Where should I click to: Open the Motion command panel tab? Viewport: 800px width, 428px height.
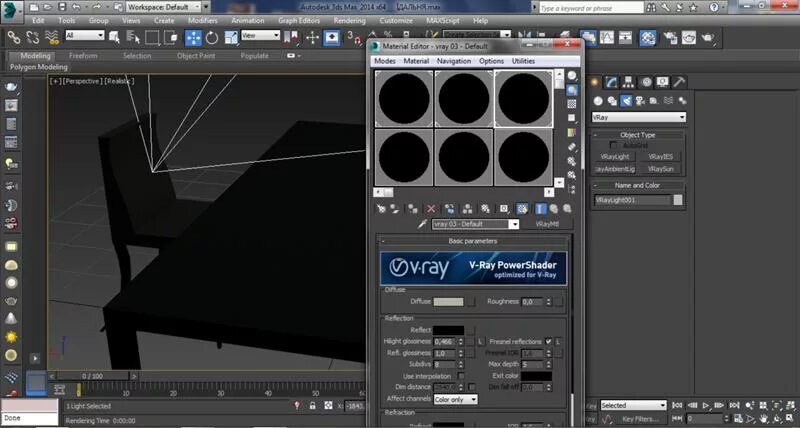point(646,82)
